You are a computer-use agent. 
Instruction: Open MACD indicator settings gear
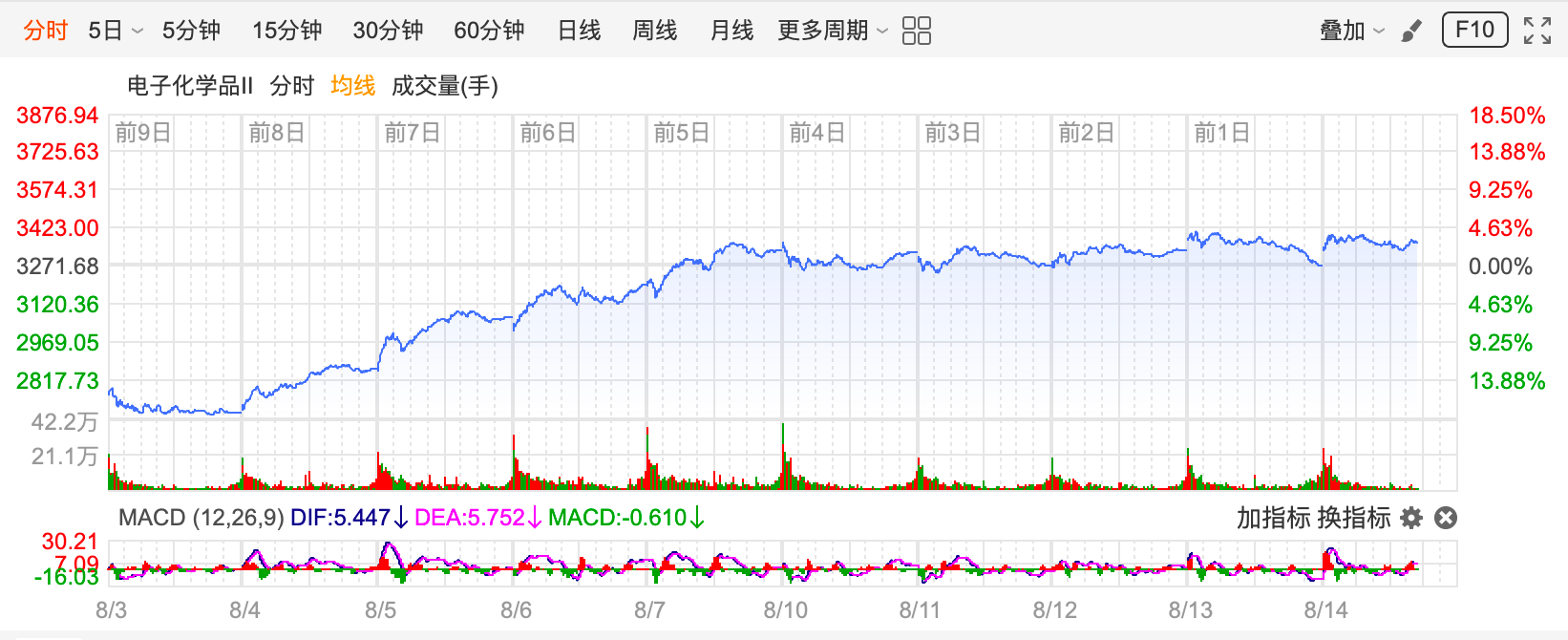click(x=1411, y=518)
